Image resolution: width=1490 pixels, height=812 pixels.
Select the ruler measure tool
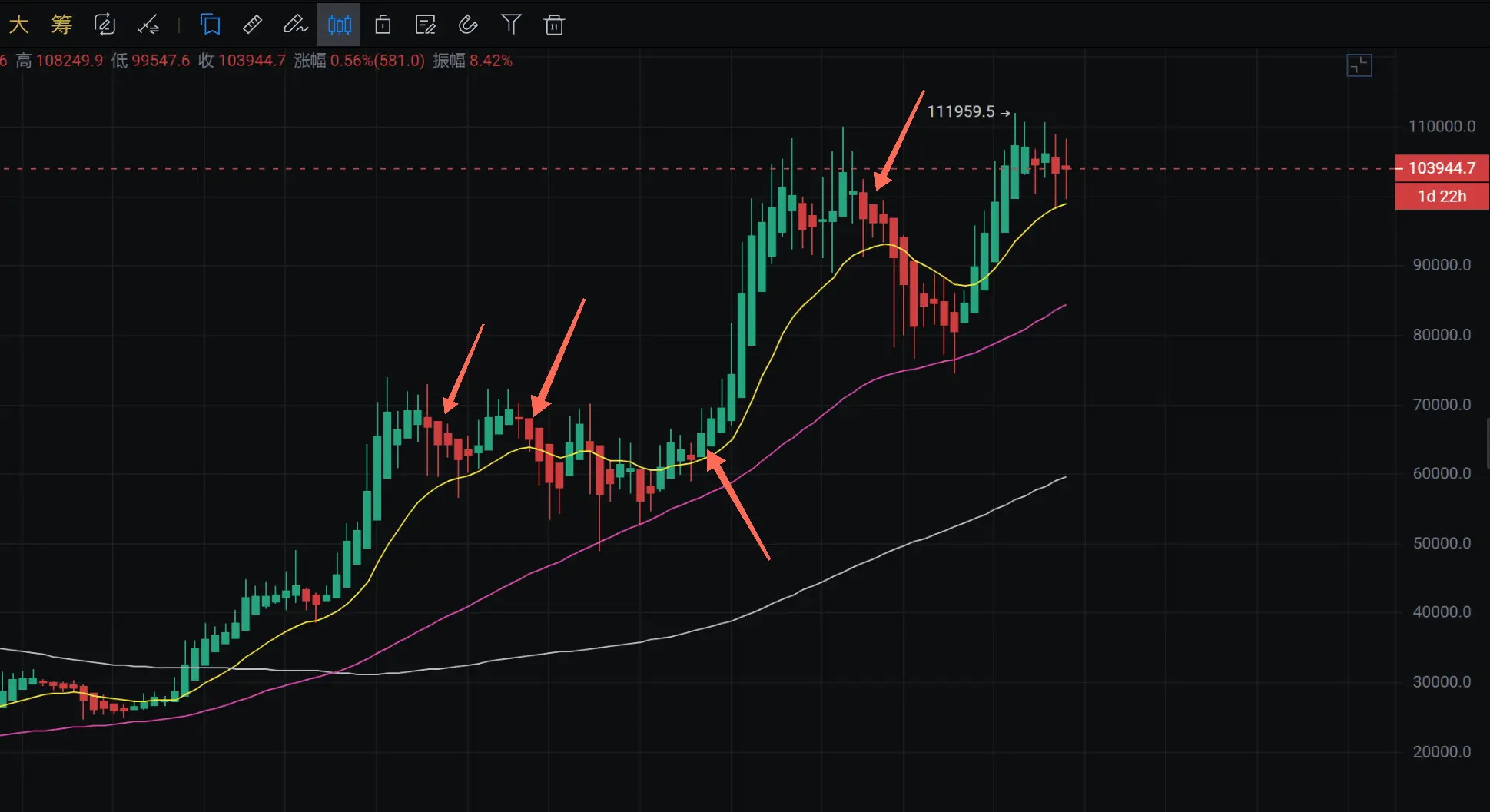(x=252, y=25)
